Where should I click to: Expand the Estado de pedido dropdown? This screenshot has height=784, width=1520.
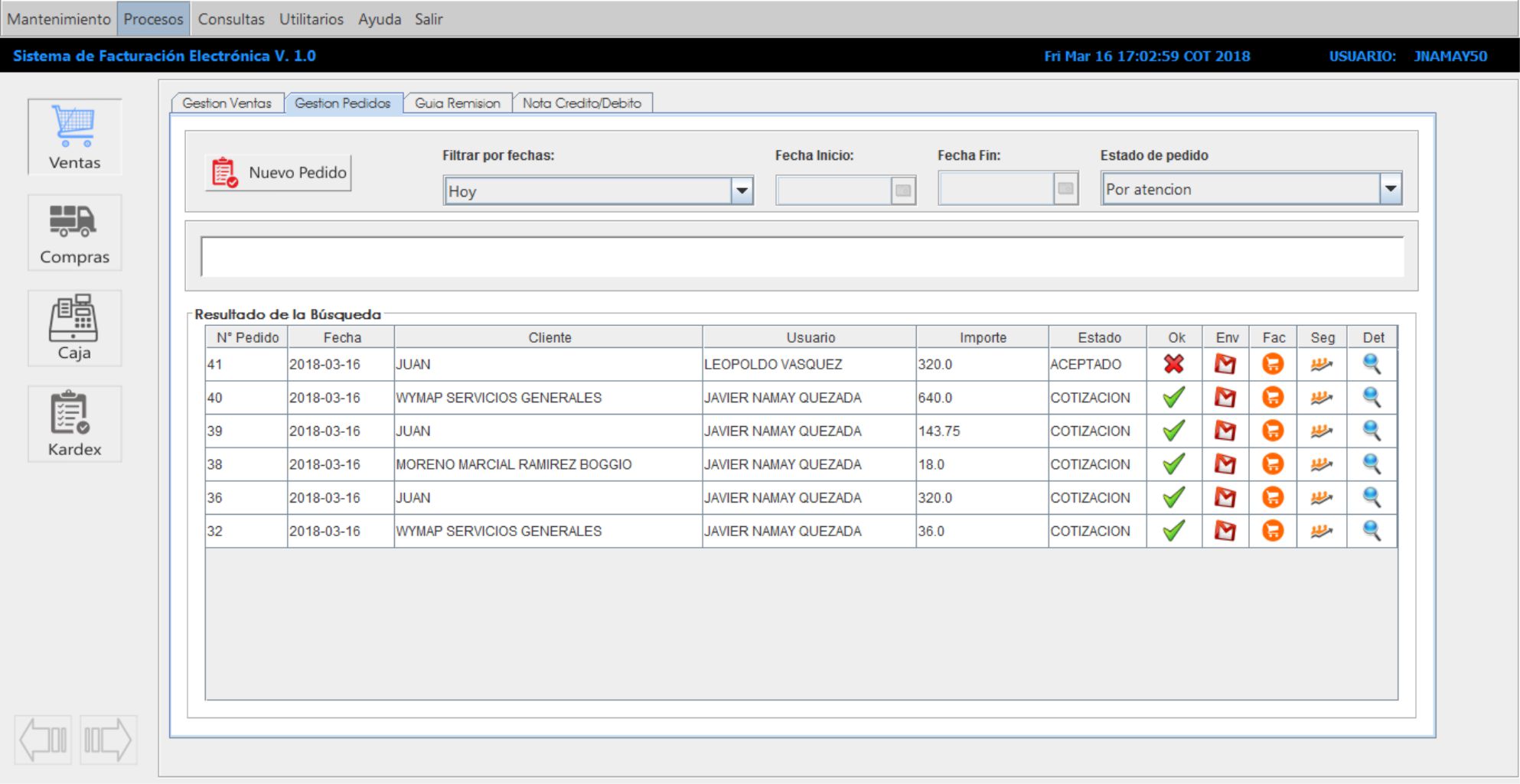pos(1390,189)
